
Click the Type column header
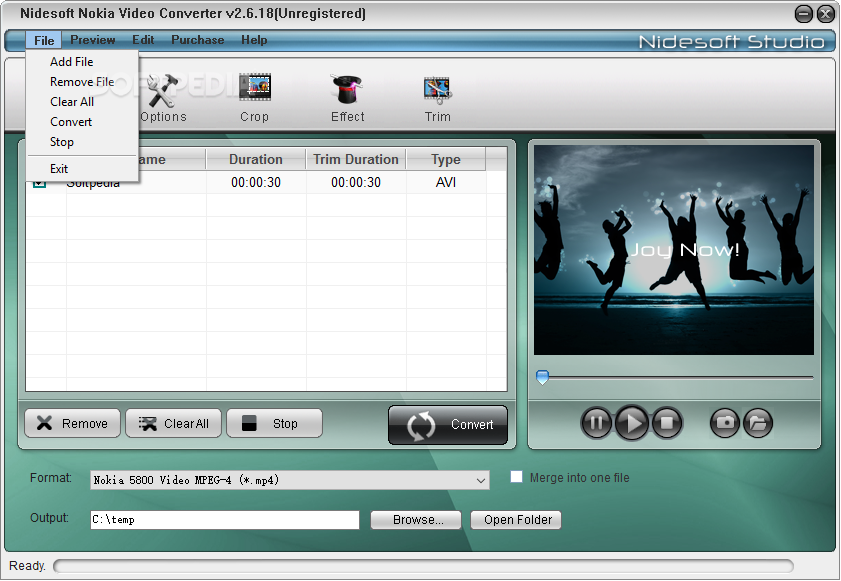tap(446, 159)
